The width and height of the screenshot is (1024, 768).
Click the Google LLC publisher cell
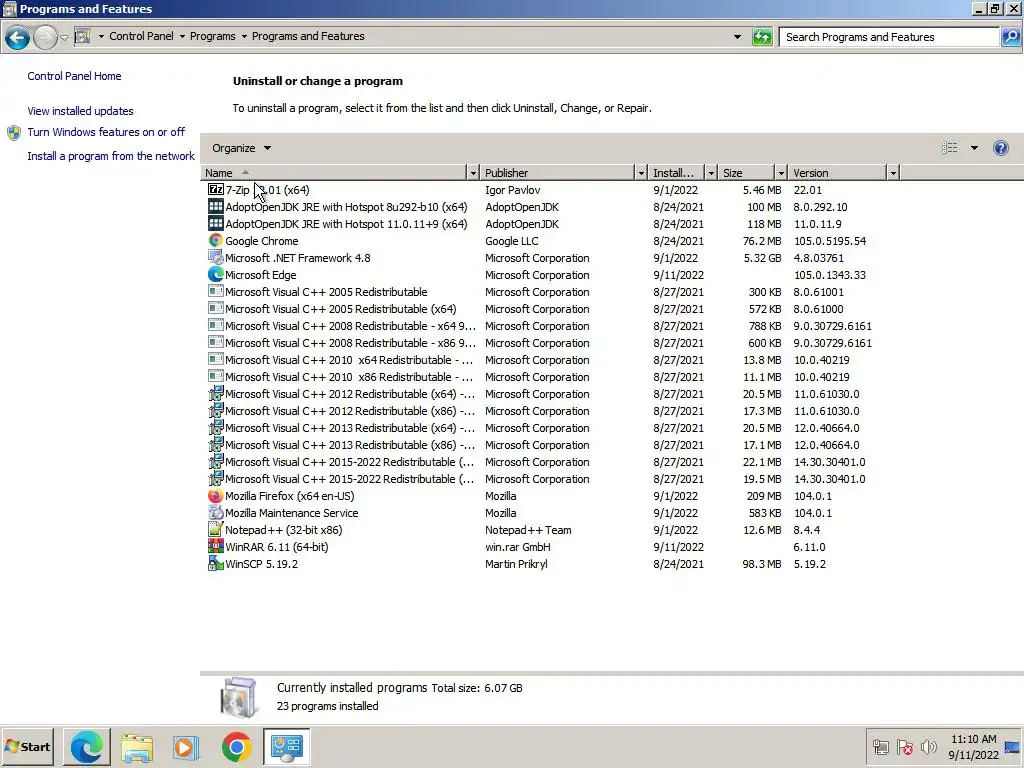pyautogui.click(x=511, y=241)
